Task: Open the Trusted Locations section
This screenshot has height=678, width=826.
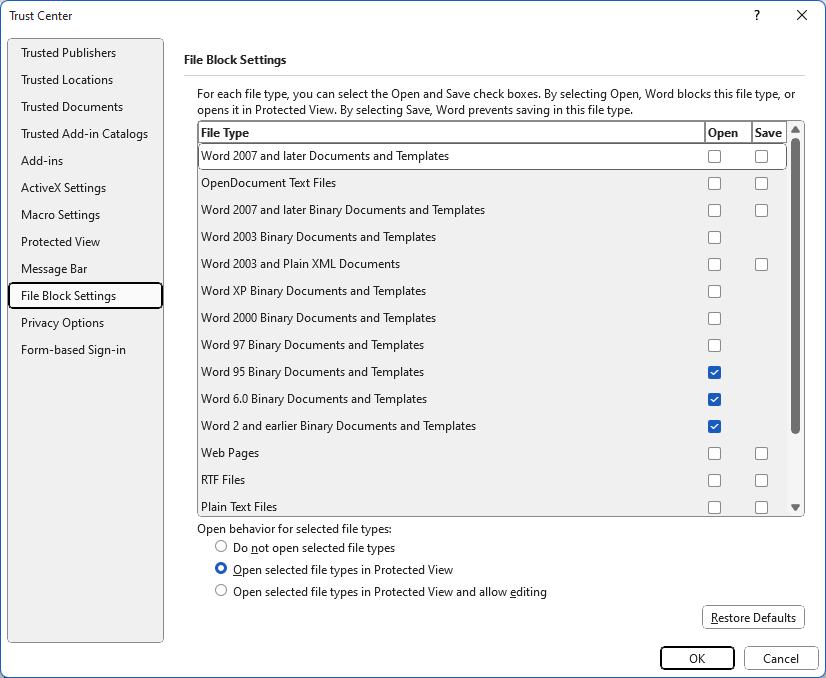Action: pyautogui.click(x=85, y=80)
